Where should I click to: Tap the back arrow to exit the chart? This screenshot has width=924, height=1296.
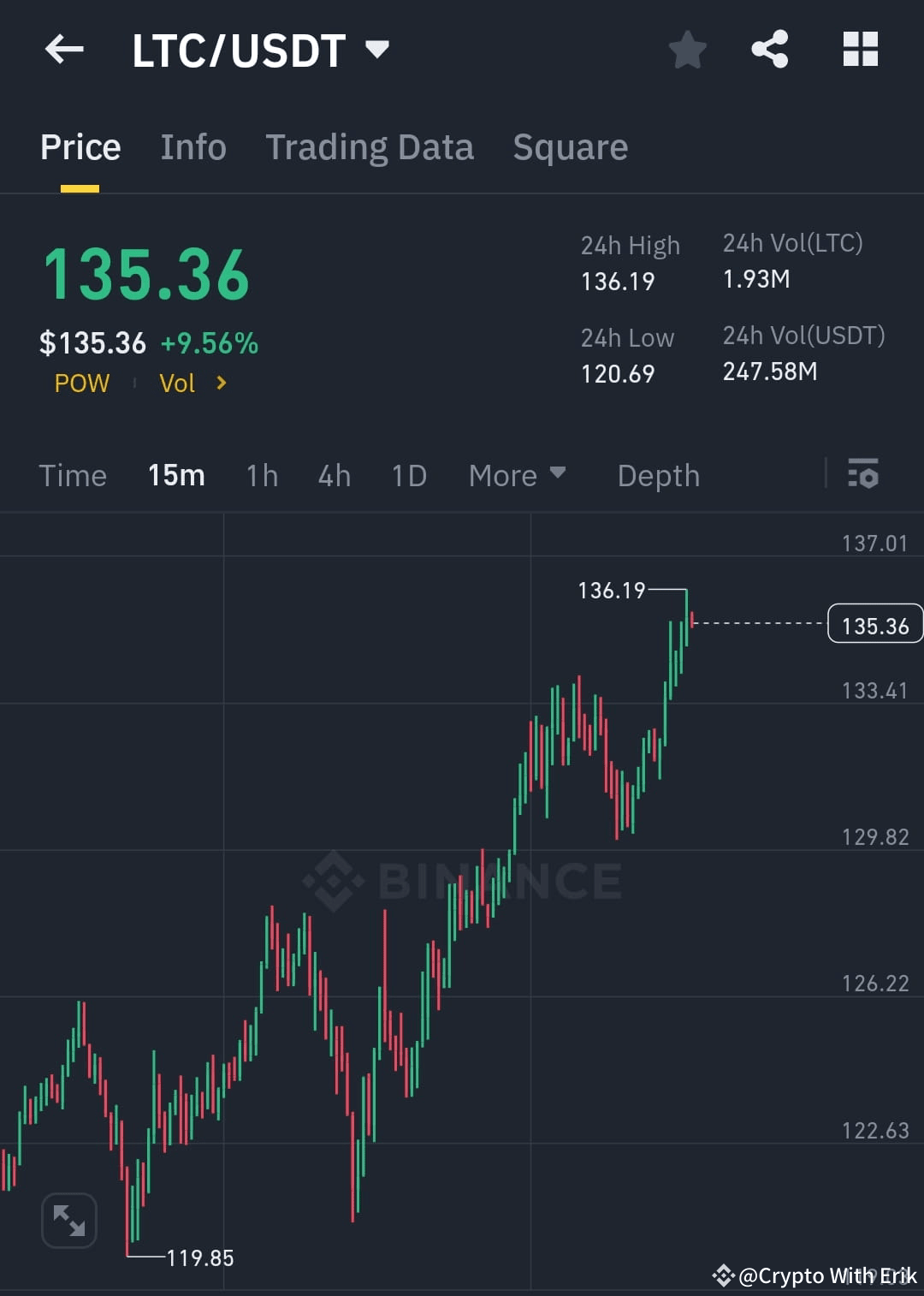64,49
